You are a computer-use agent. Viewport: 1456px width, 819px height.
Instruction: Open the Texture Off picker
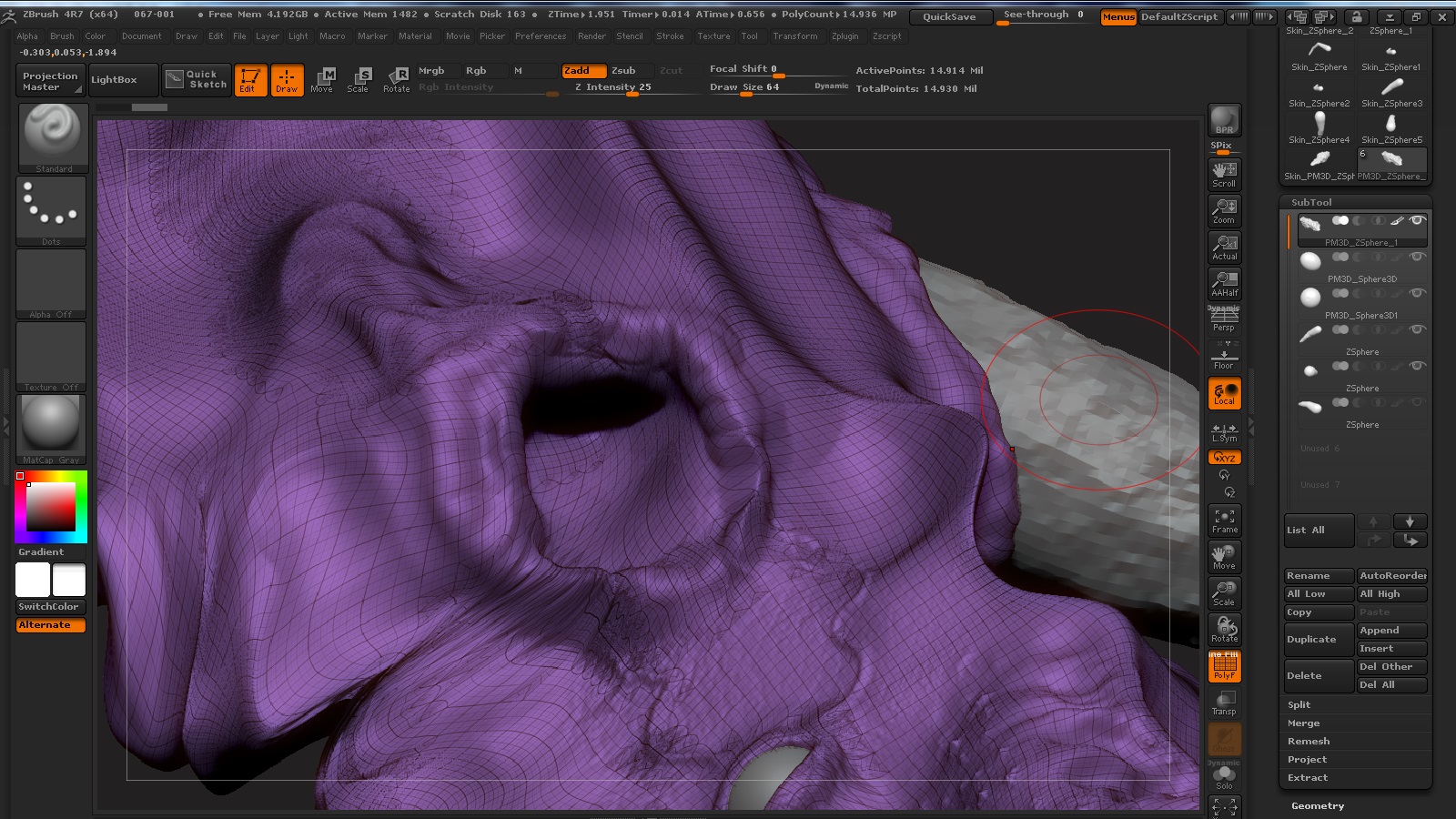51,357
